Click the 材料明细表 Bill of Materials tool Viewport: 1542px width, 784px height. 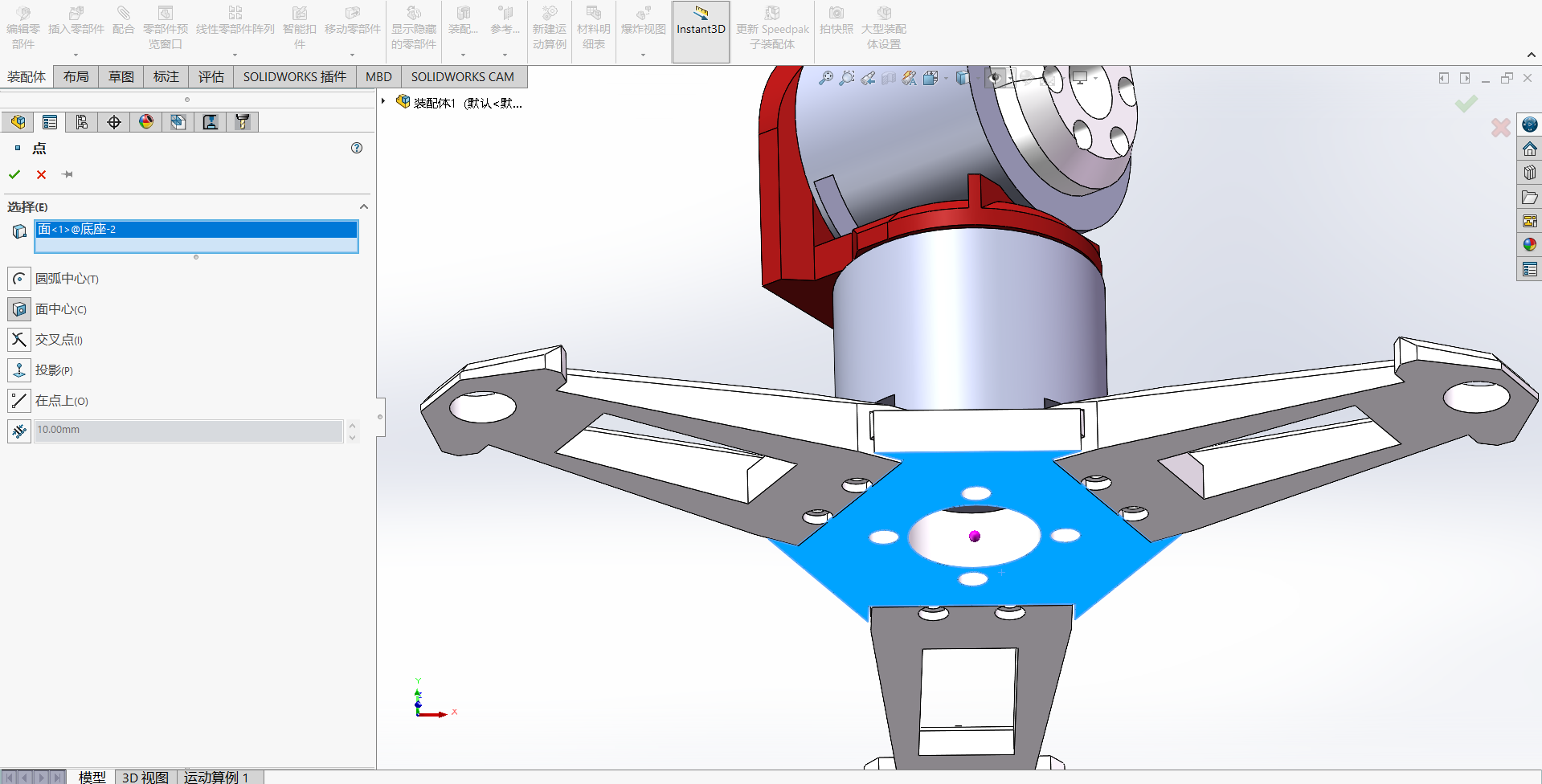pos(594,29)
